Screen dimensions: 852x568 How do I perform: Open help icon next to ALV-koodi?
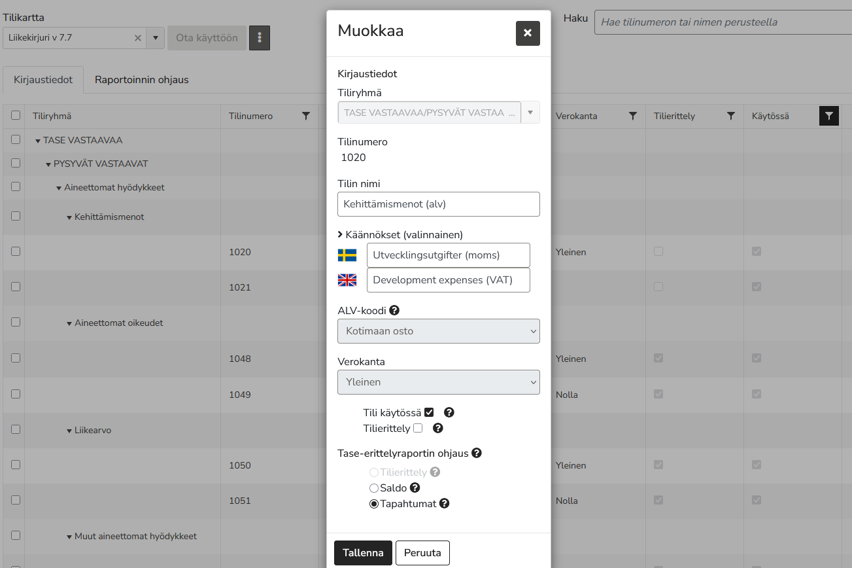click(394, 310)
